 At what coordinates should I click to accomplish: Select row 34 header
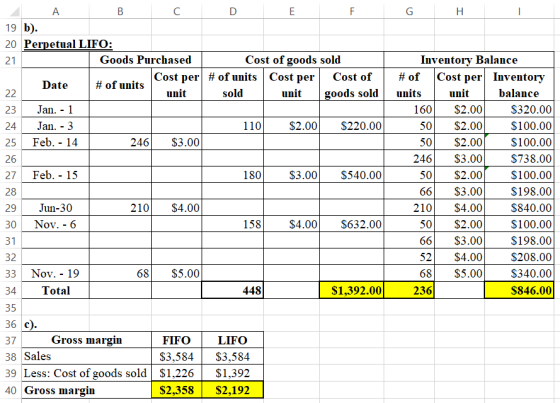coord(11,290)
